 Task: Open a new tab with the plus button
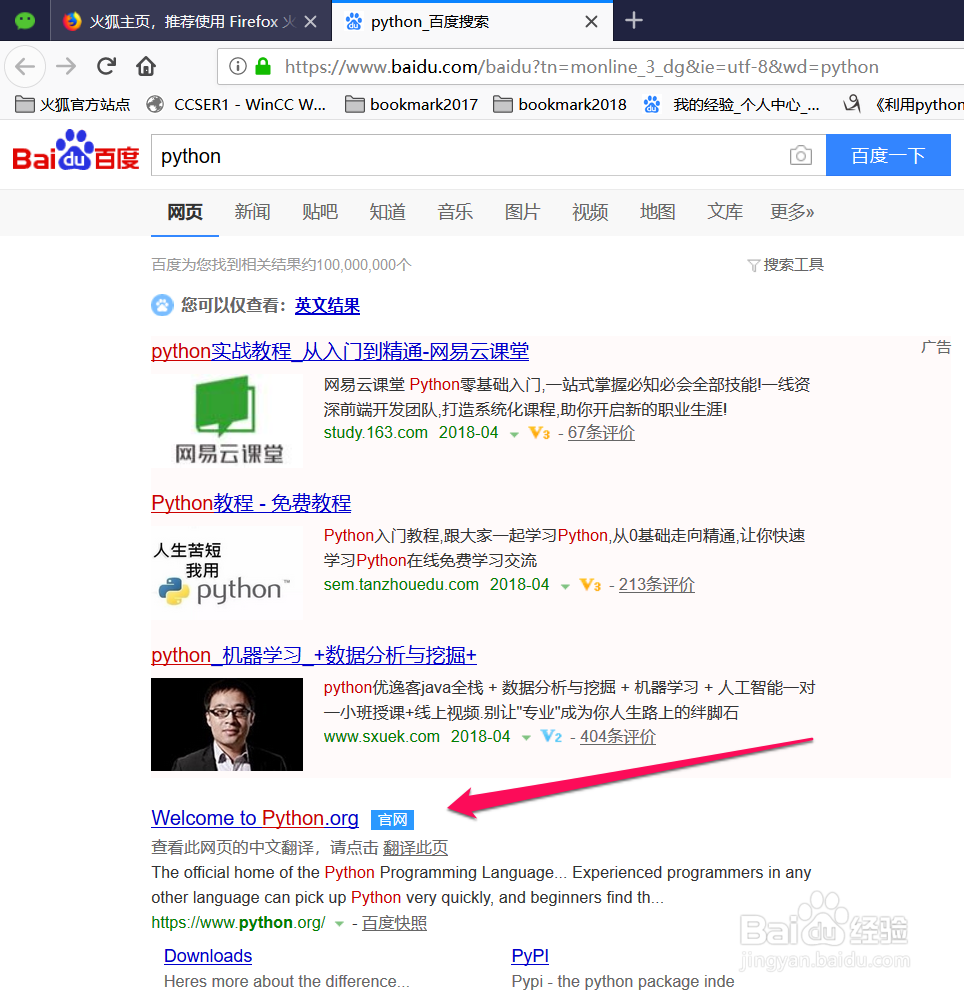[x=634, y=20]
